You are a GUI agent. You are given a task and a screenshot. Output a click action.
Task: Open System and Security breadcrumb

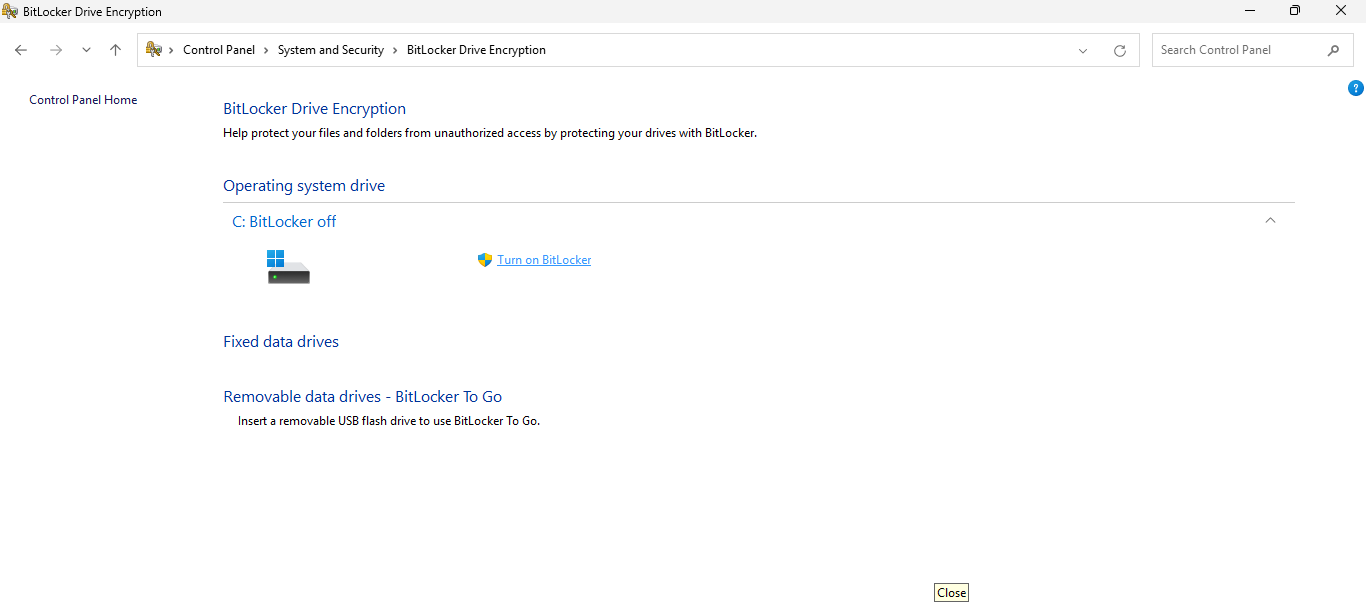tap(331, 50)
